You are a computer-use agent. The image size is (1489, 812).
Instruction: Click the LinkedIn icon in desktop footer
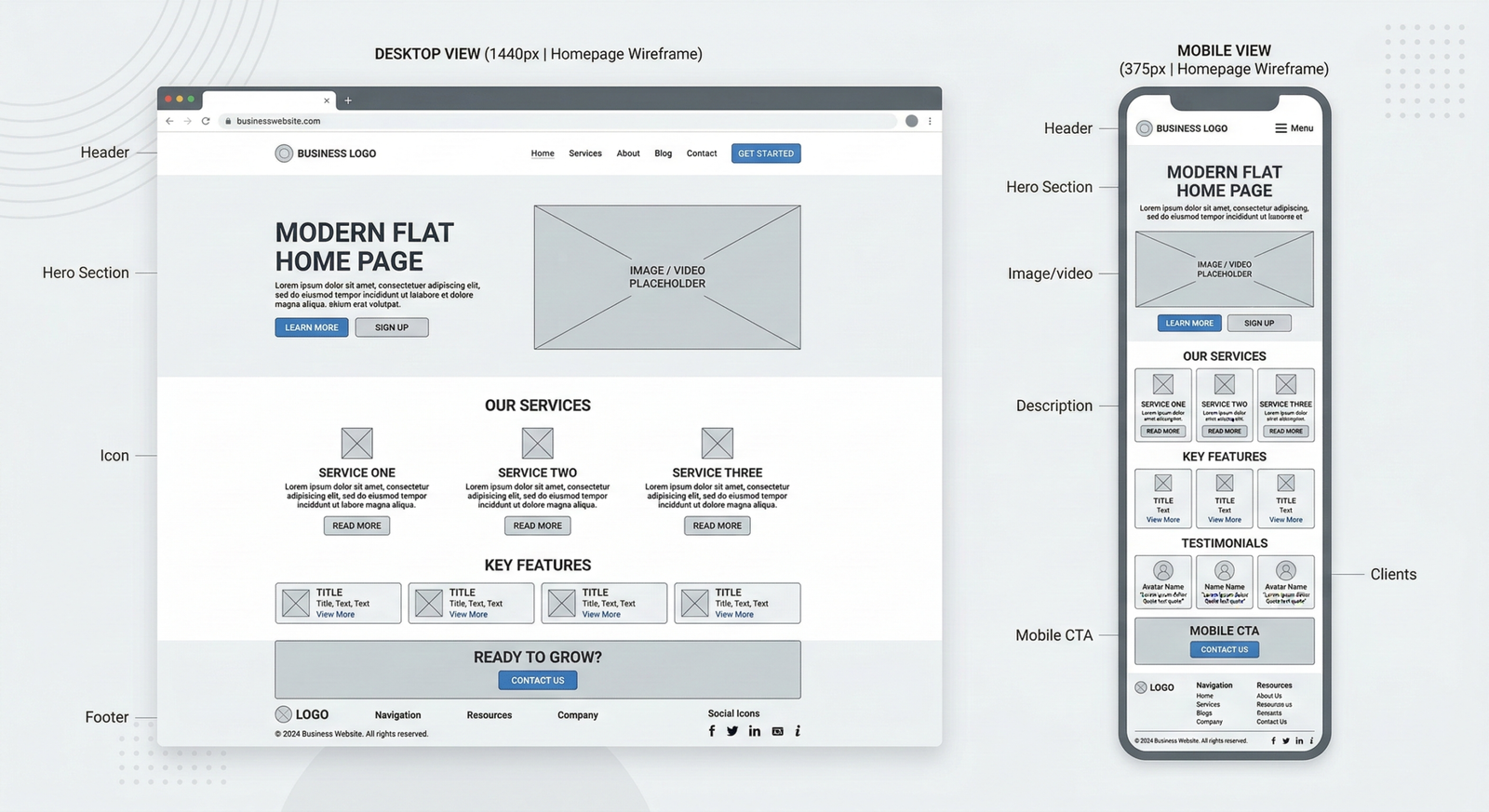tap(755, 731)
